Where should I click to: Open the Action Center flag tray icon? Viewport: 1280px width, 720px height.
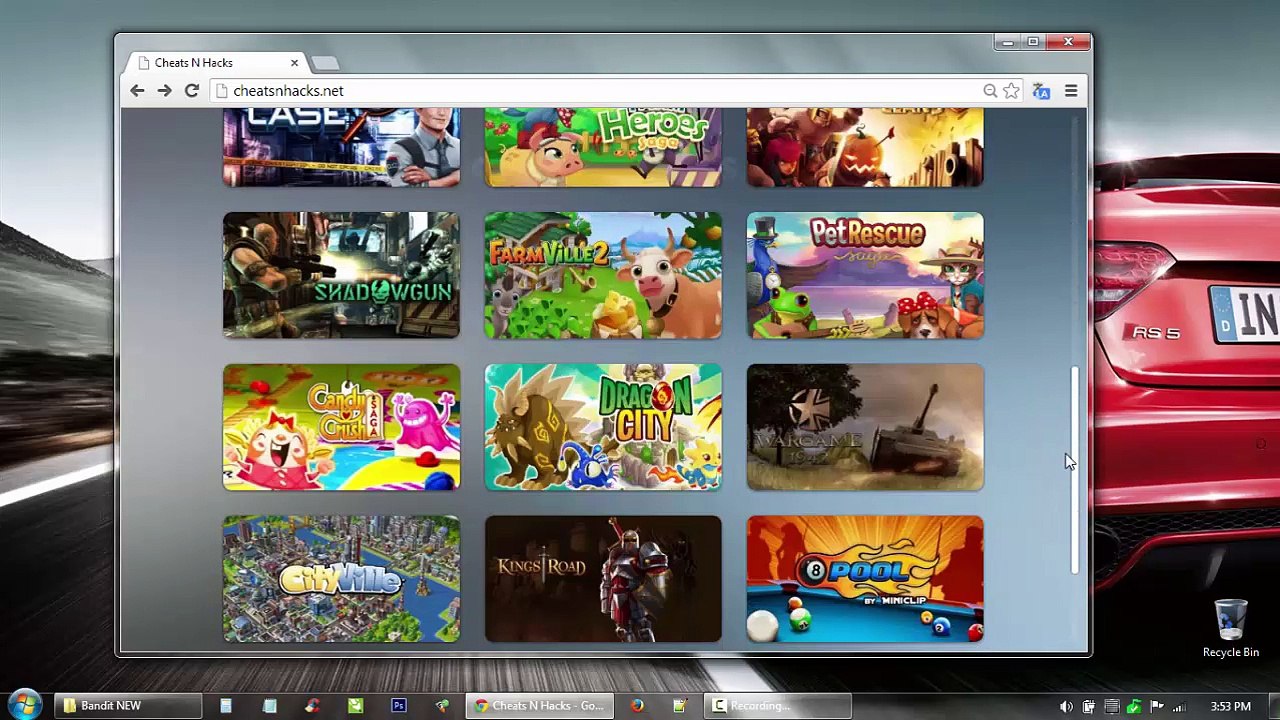(x=1157, y=707)
